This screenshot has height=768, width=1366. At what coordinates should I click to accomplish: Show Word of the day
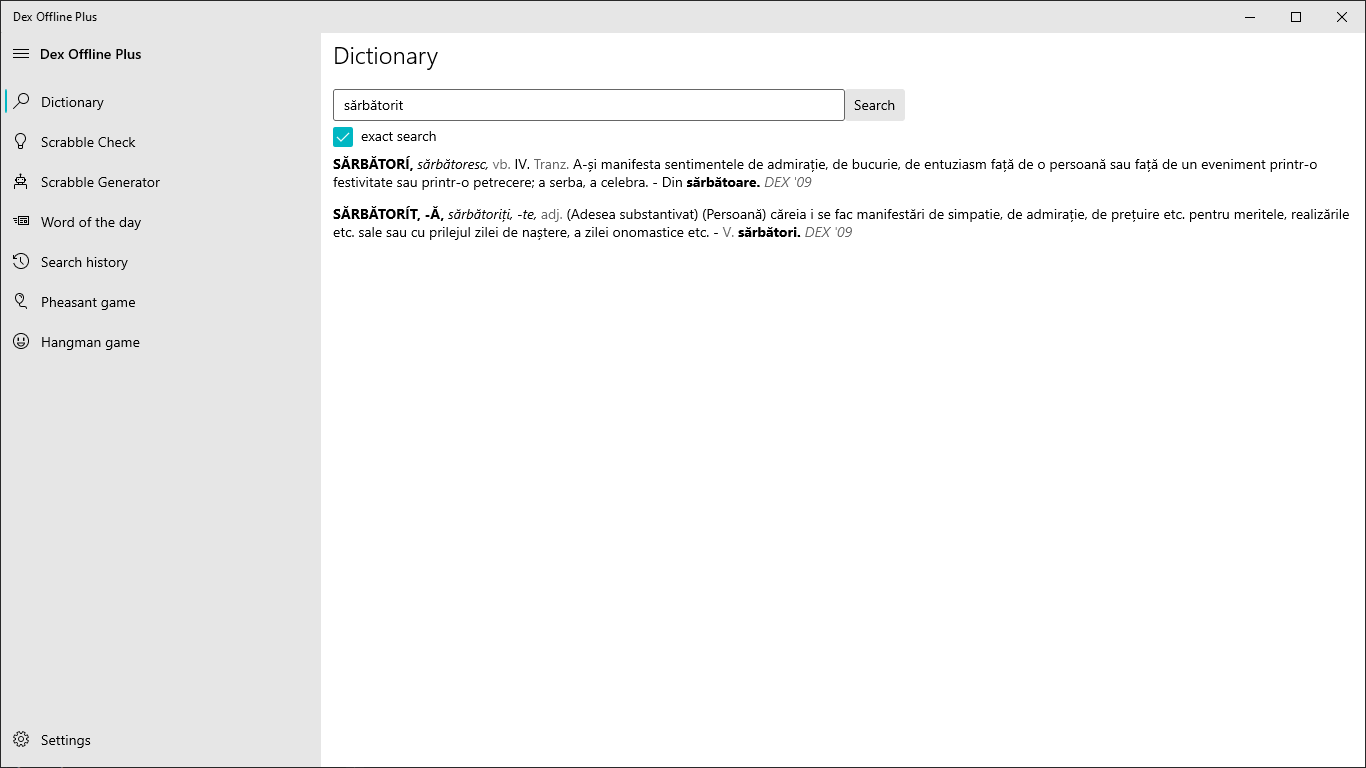pos(160,222)
